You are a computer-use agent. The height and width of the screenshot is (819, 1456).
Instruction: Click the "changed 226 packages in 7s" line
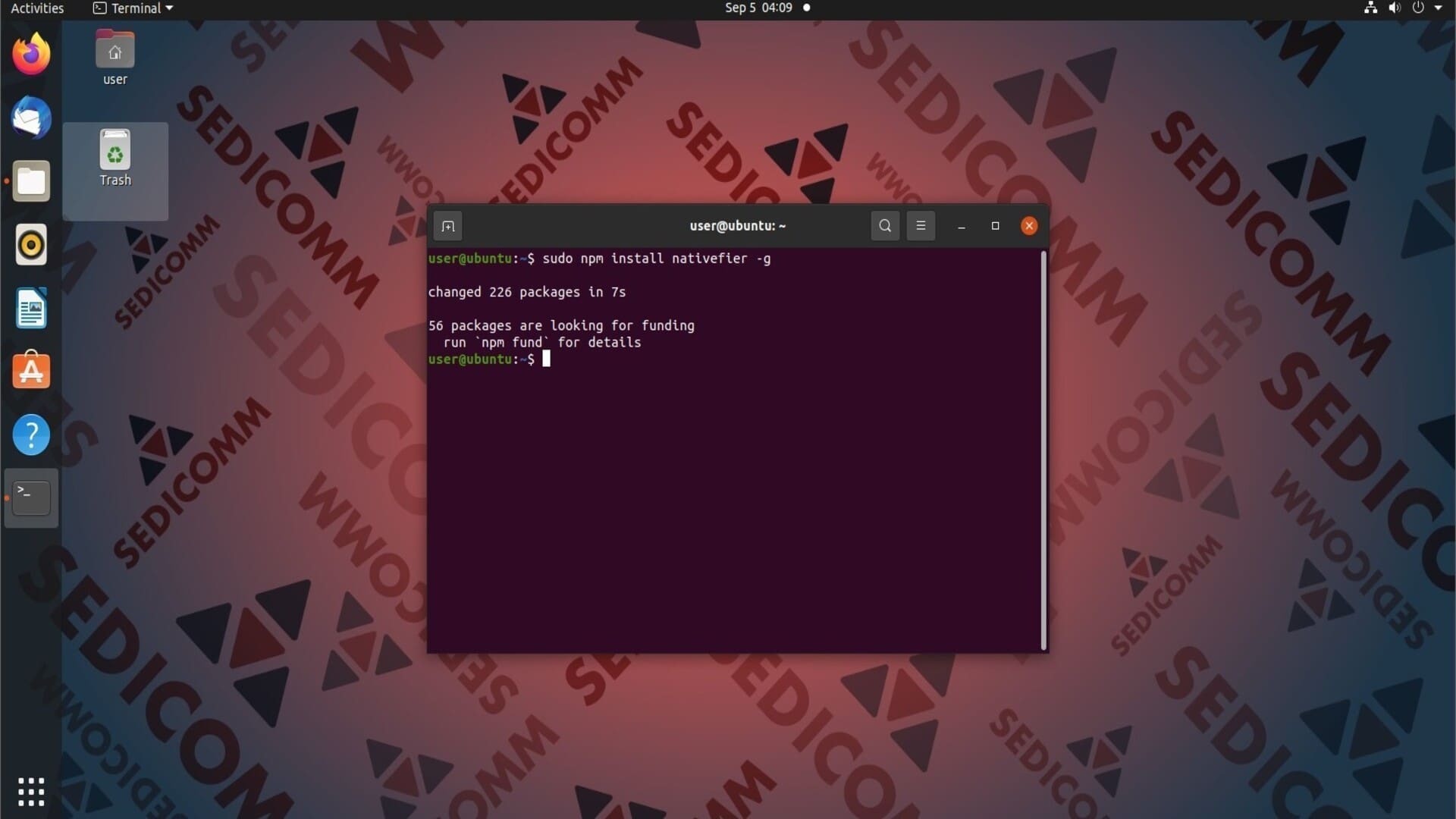coord(527,292)
